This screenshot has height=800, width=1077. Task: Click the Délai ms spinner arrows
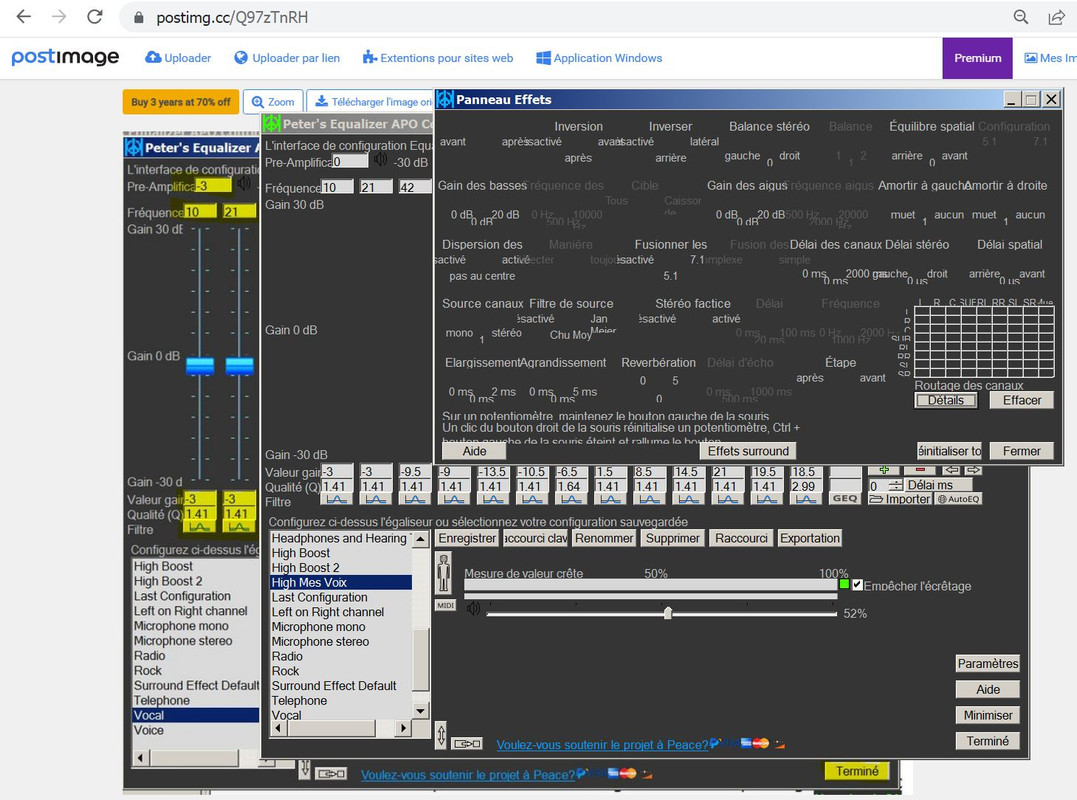(896, 485)
